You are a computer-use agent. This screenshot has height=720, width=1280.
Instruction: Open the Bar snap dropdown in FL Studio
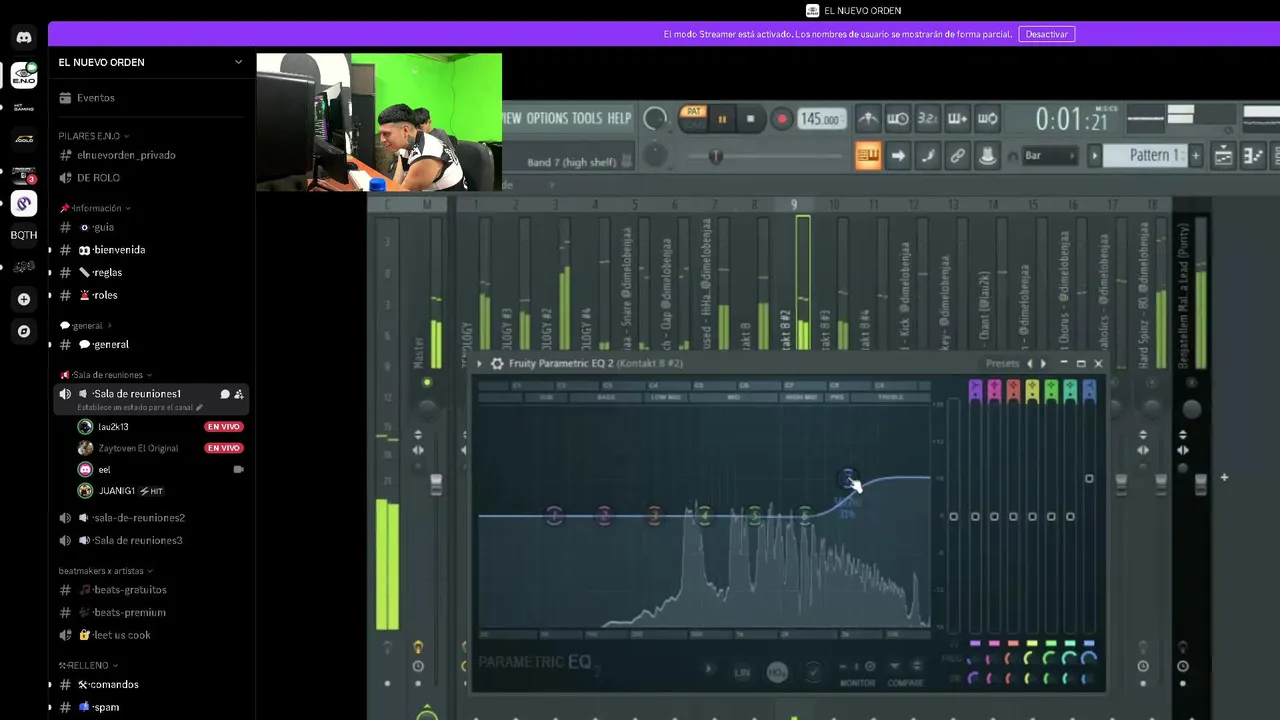pyautogui.click(x=1050, y=156)
